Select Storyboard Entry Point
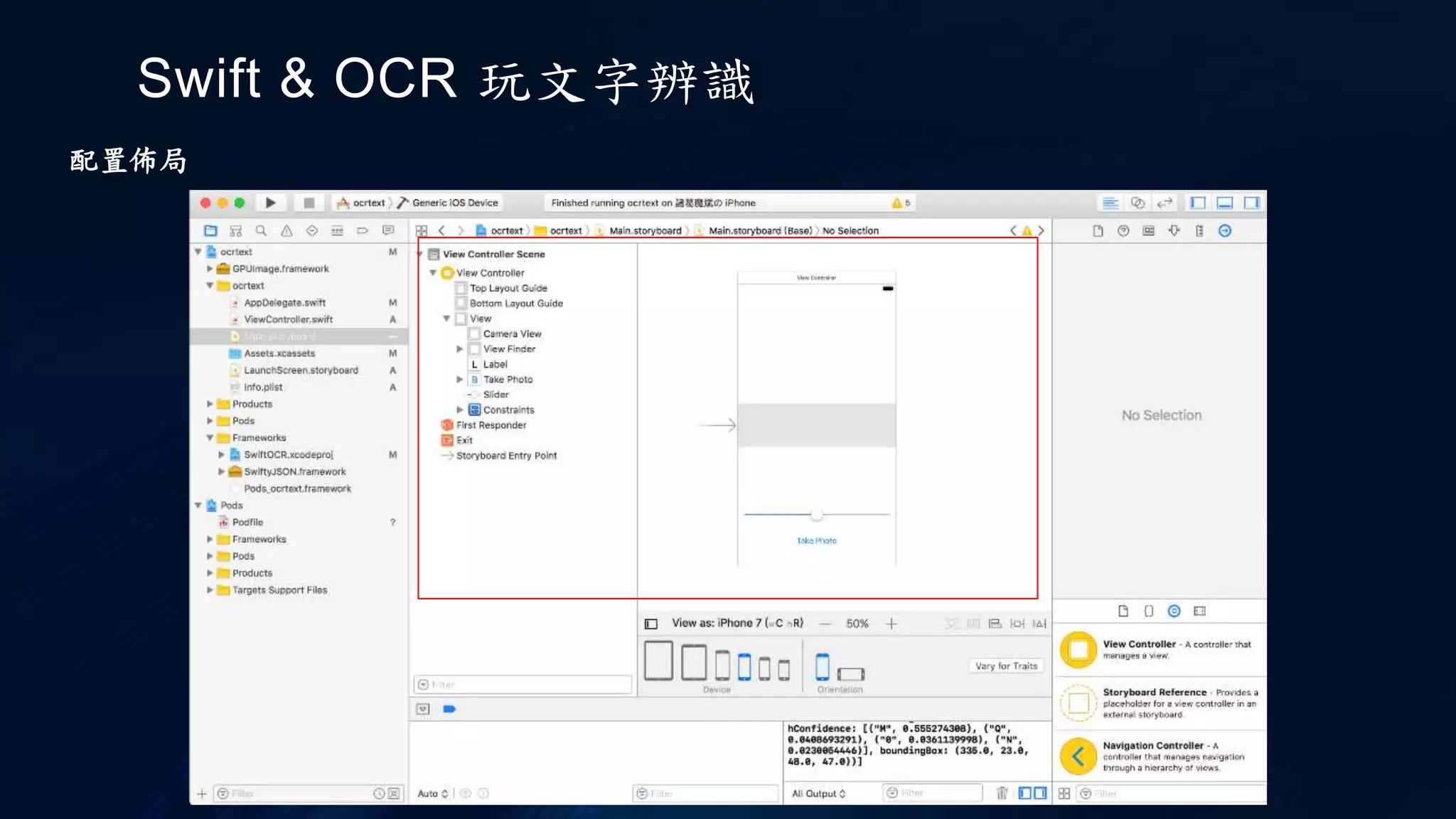 [x=506, y=456]
